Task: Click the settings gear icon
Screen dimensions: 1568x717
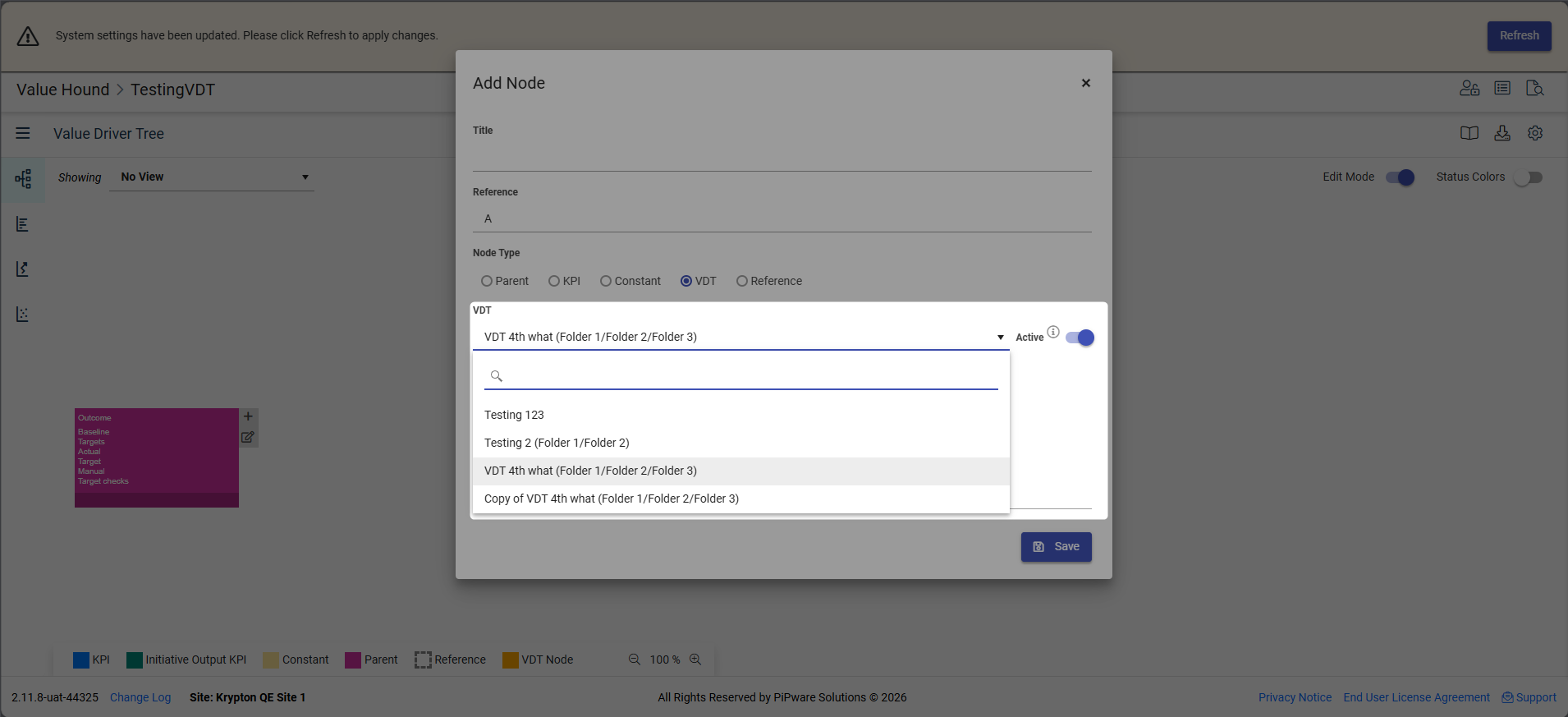Action: (x=1535, y=133)
